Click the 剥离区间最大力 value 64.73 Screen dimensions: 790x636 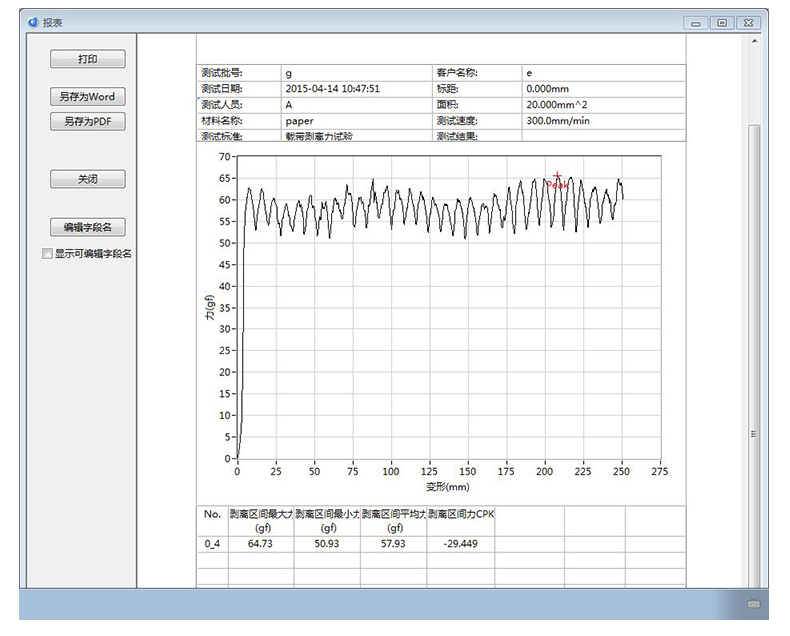click(260, 543)
